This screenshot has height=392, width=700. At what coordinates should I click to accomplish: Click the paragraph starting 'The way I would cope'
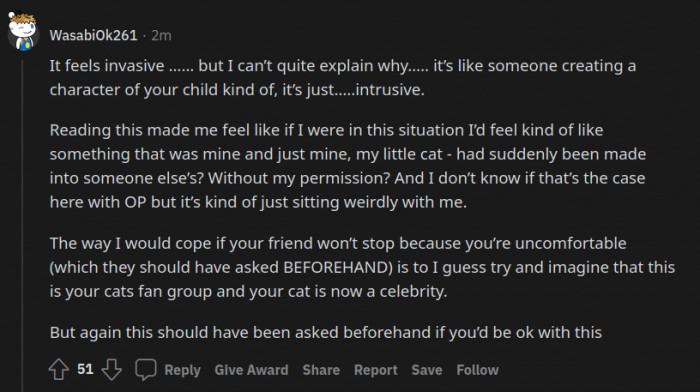coord(362,267)
